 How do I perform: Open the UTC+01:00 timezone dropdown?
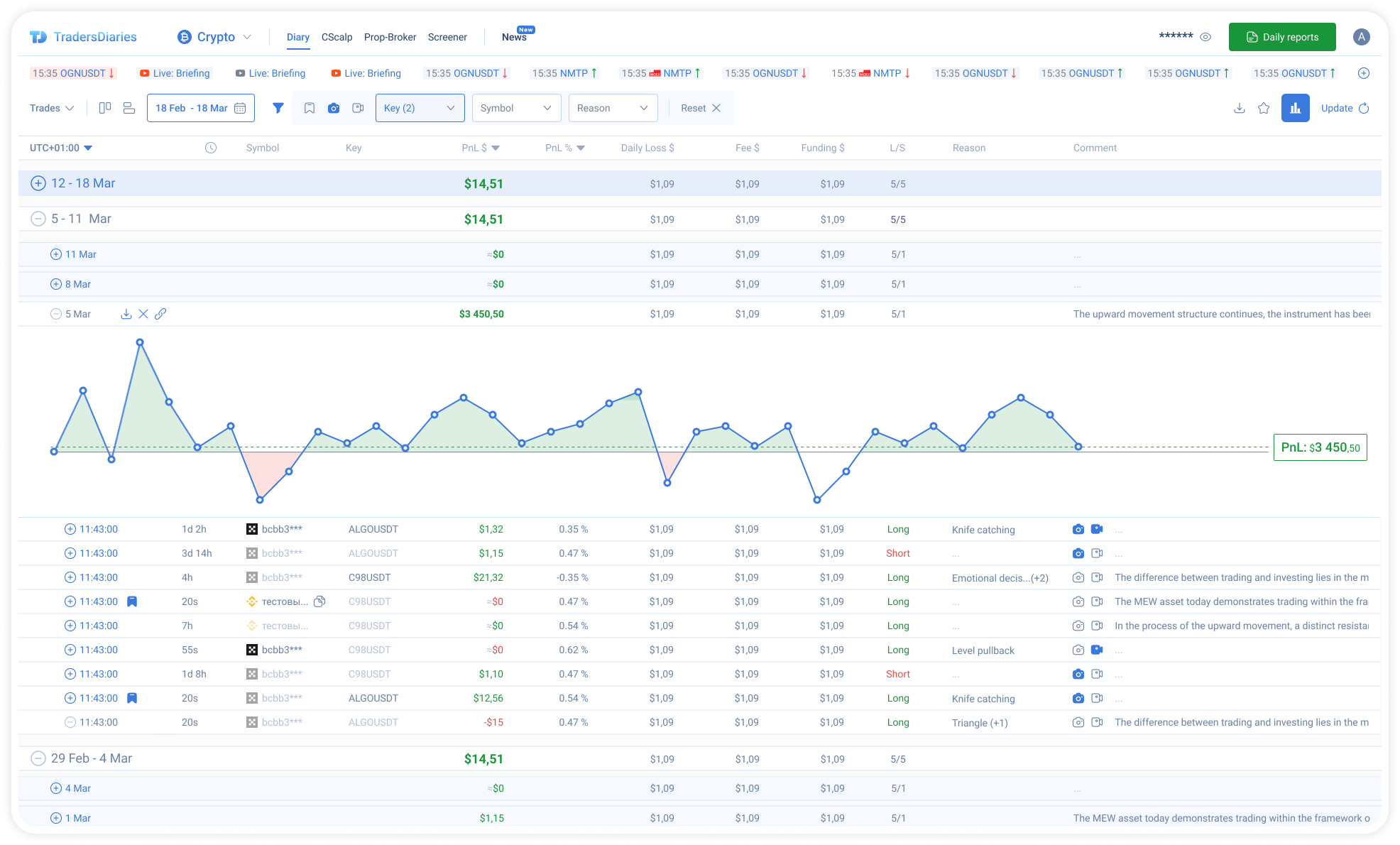(60, 148)
